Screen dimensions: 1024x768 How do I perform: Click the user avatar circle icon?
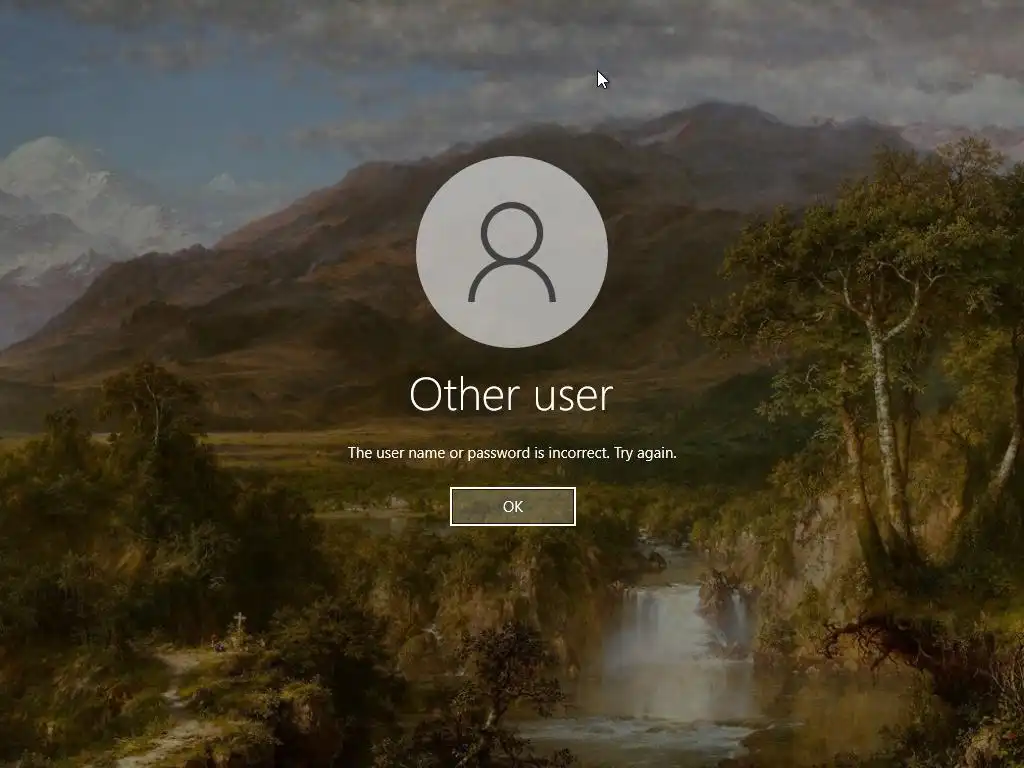512,252
